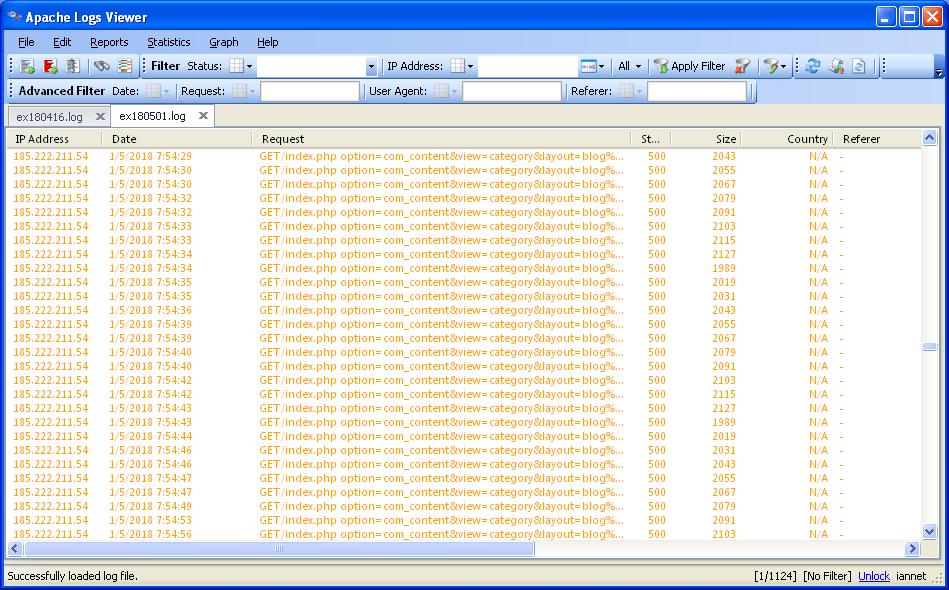Viewport: 949px width, 590px height.
Task: Sort by the Country column header
Action: click(x=787, y=139)
